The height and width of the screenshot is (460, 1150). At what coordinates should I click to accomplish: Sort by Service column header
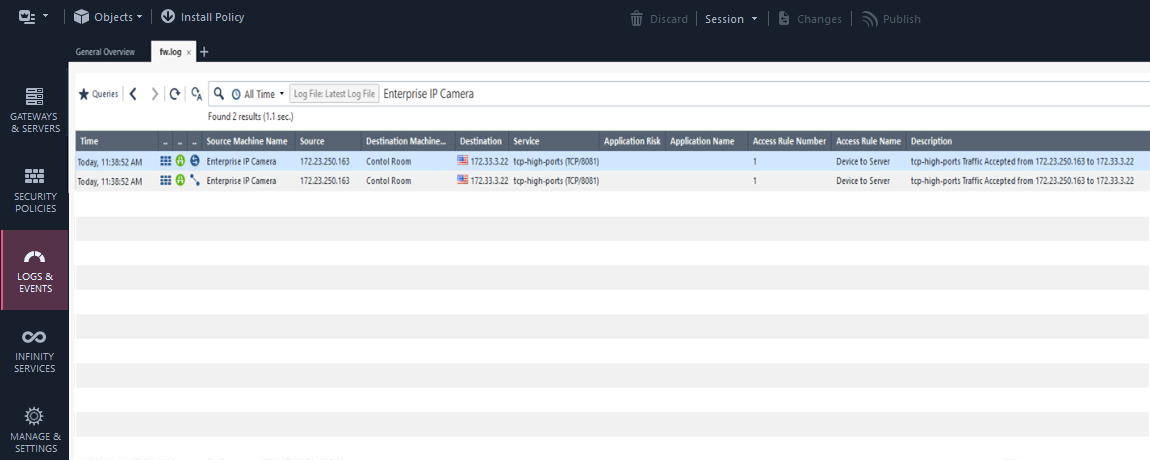[555, 141]
